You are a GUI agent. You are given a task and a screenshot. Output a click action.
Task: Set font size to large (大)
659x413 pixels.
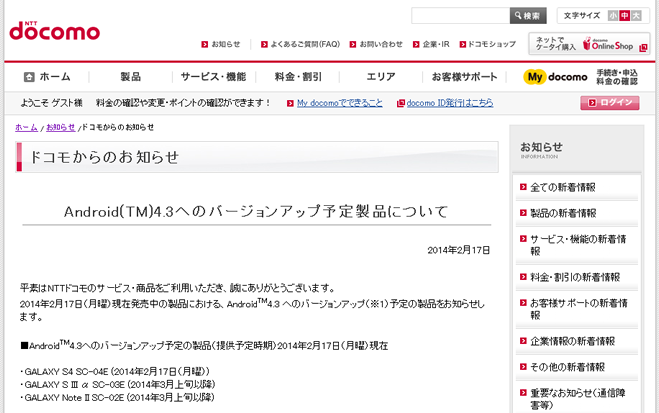tap(636, 16)
